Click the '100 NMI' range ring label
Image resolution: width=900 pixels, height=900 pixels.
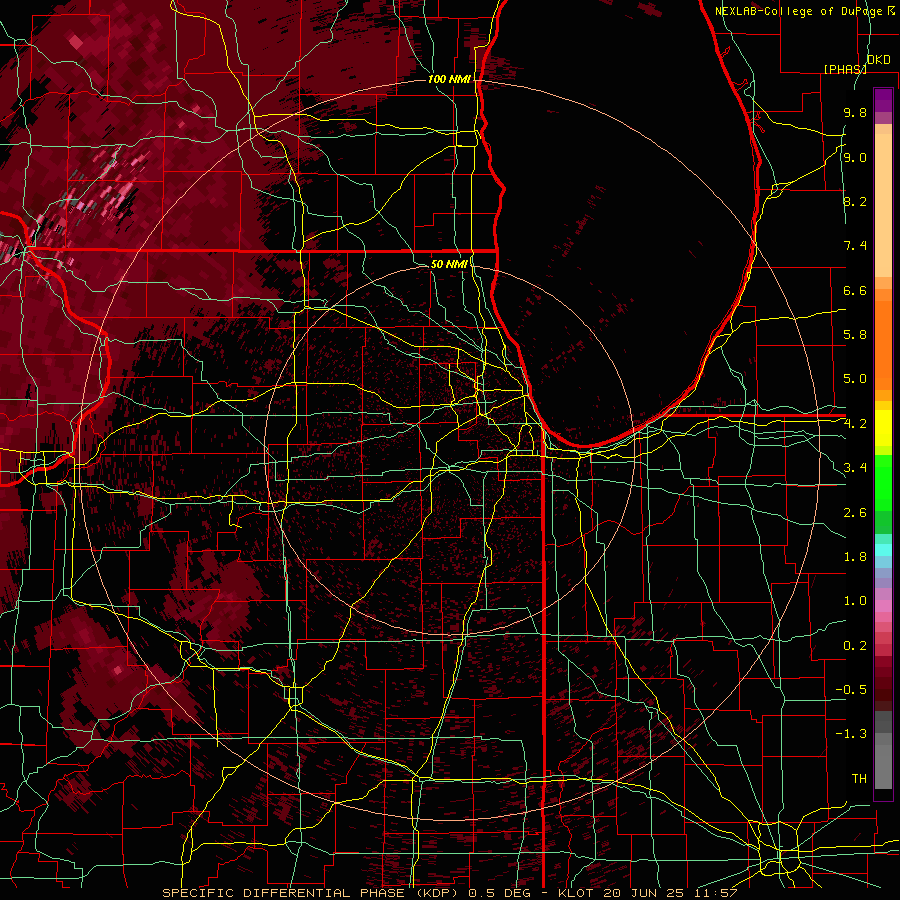point(449,79)
